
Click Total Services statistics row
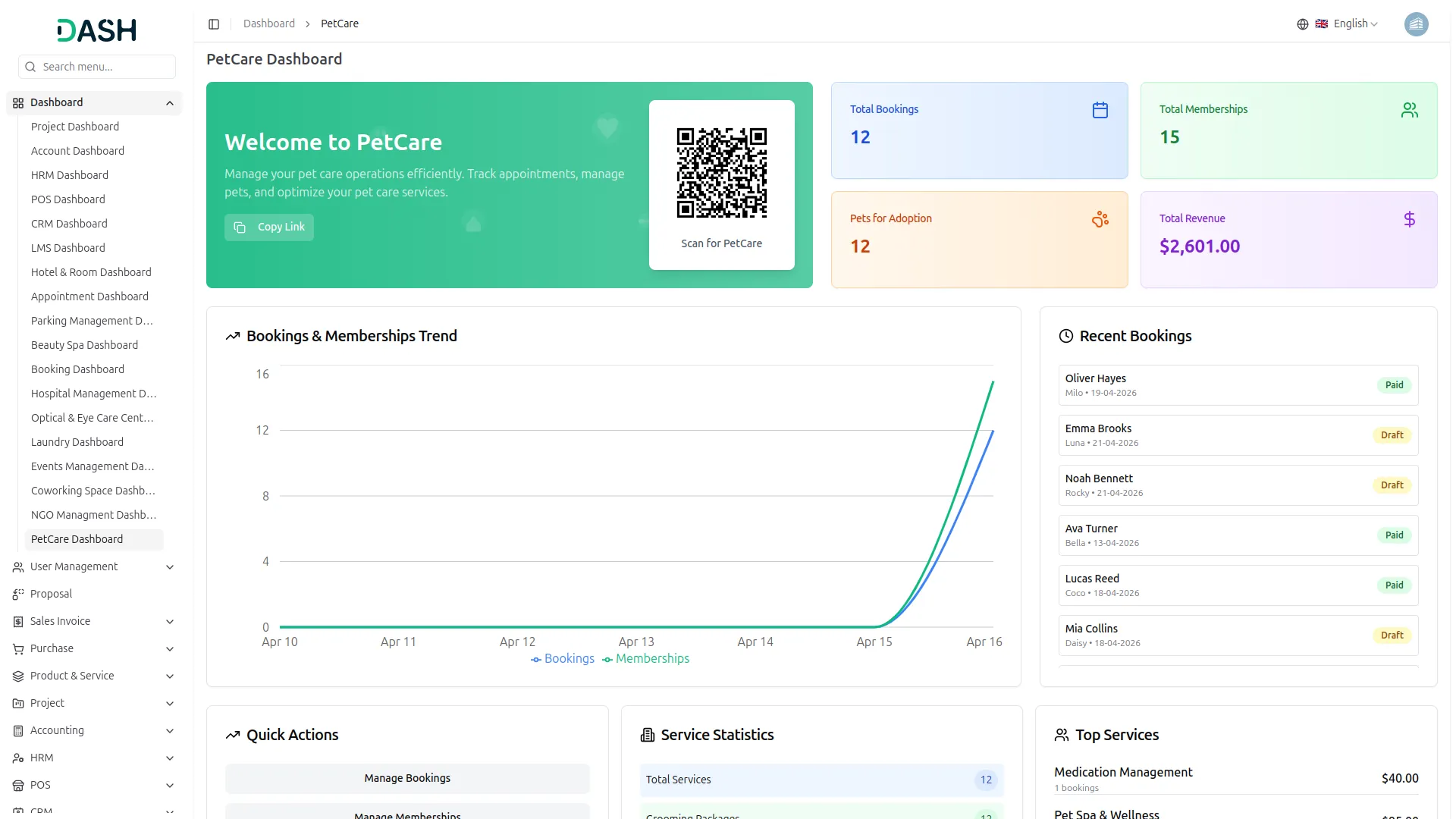[x=821, y=780]
